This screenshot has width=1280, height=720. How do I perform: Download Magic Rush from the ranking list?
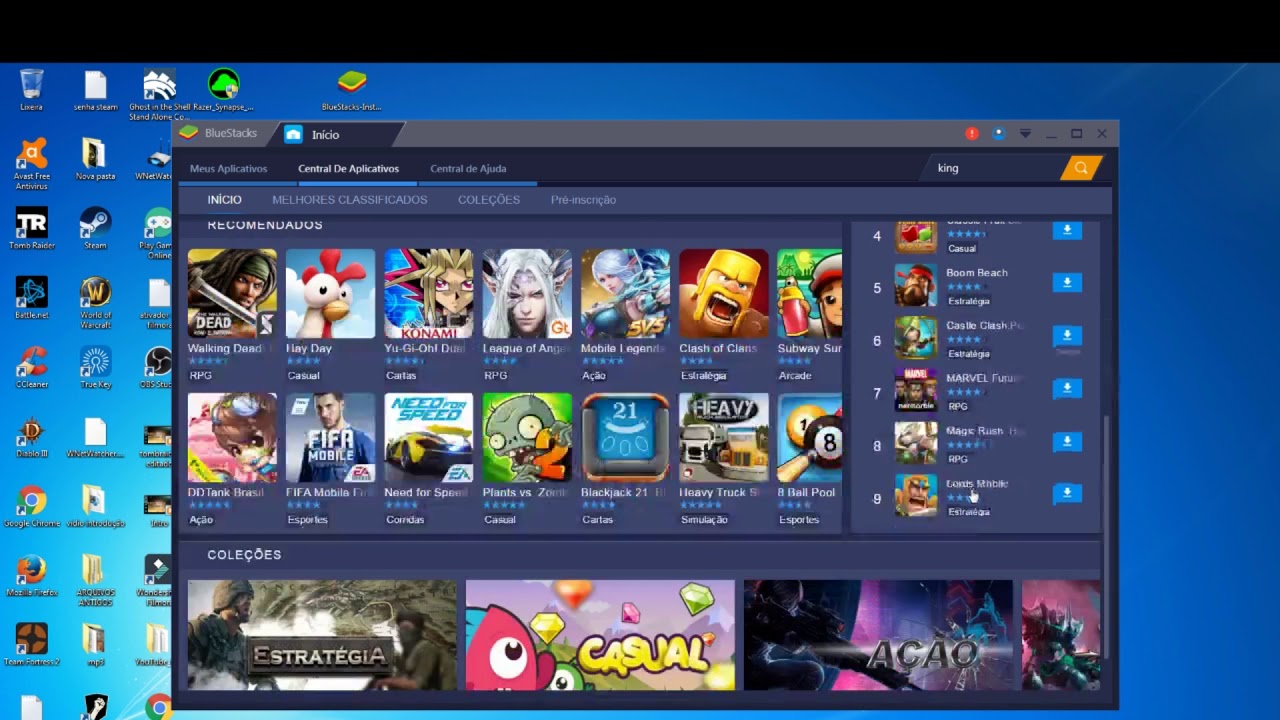(1067, 441)
